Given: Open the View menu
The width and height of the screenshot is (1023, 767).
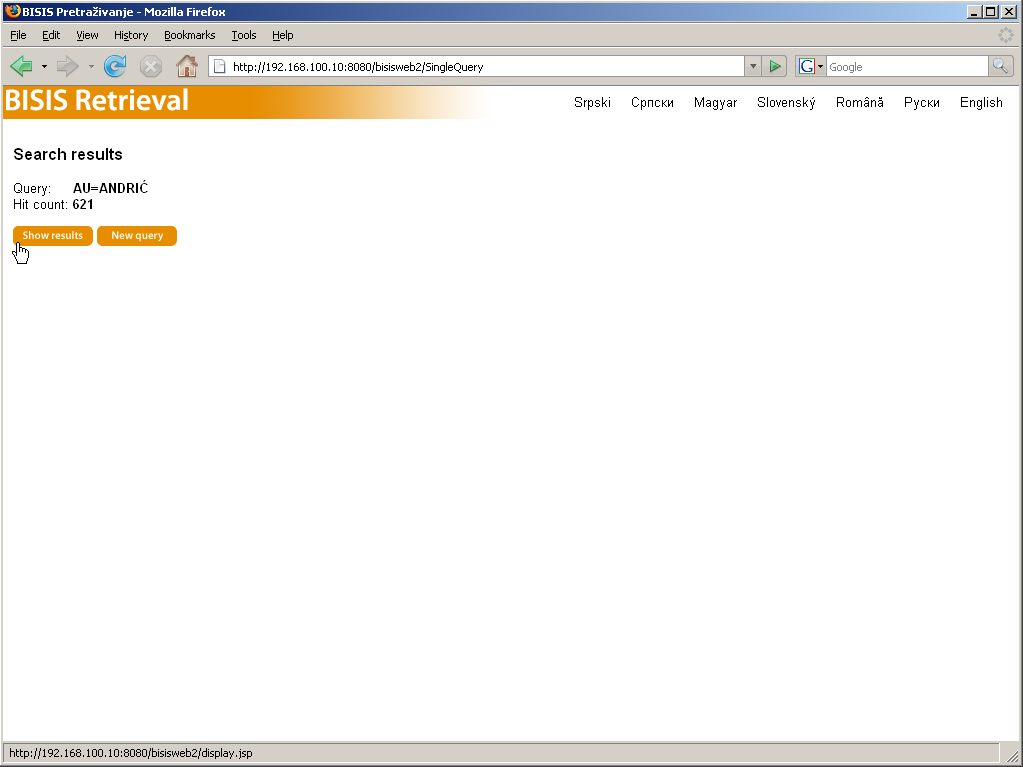Looking at the screenshot, I should 87,35.
